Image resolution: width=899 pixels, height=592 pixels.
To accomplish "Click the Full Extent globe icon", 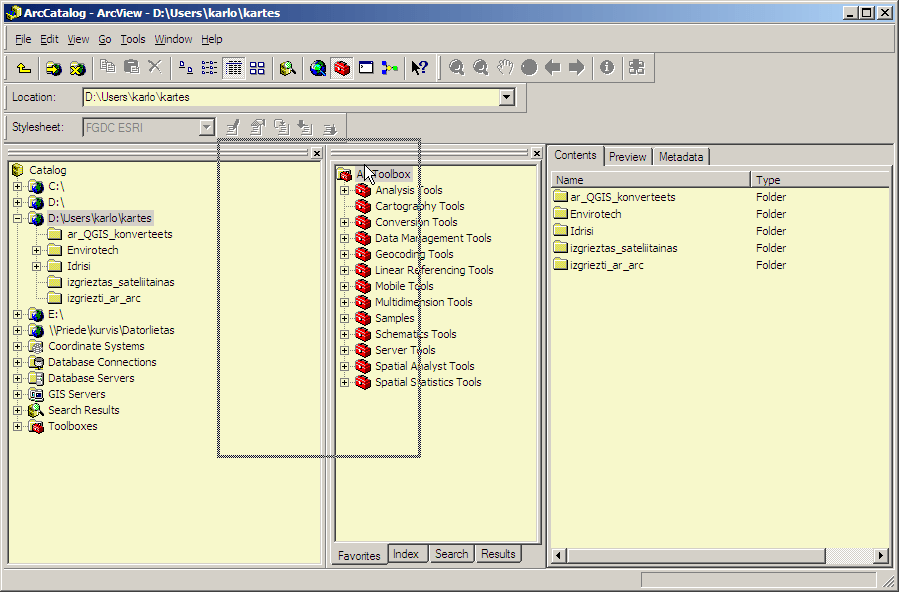I will click(x=529, y=68).
